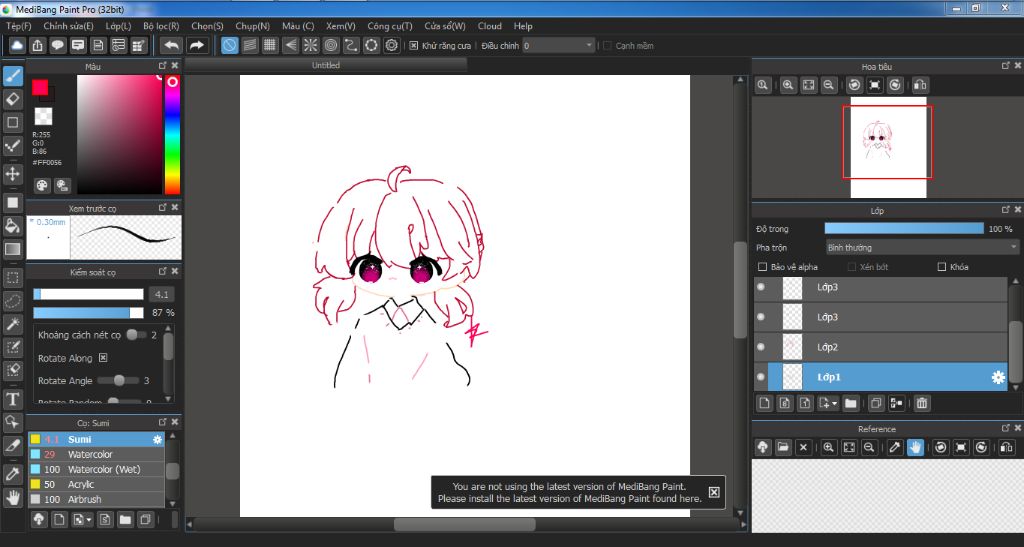
Task: Click the red foreground color swatch
Action: (40, 87)
